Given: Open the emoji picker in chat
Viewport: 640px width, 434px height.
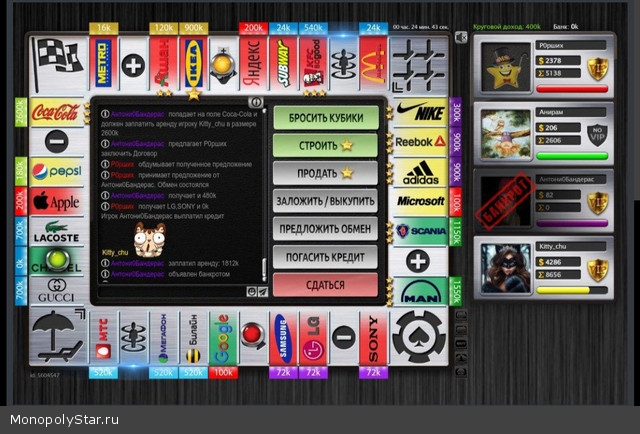Looking at the screenshot, I should 252,292.
